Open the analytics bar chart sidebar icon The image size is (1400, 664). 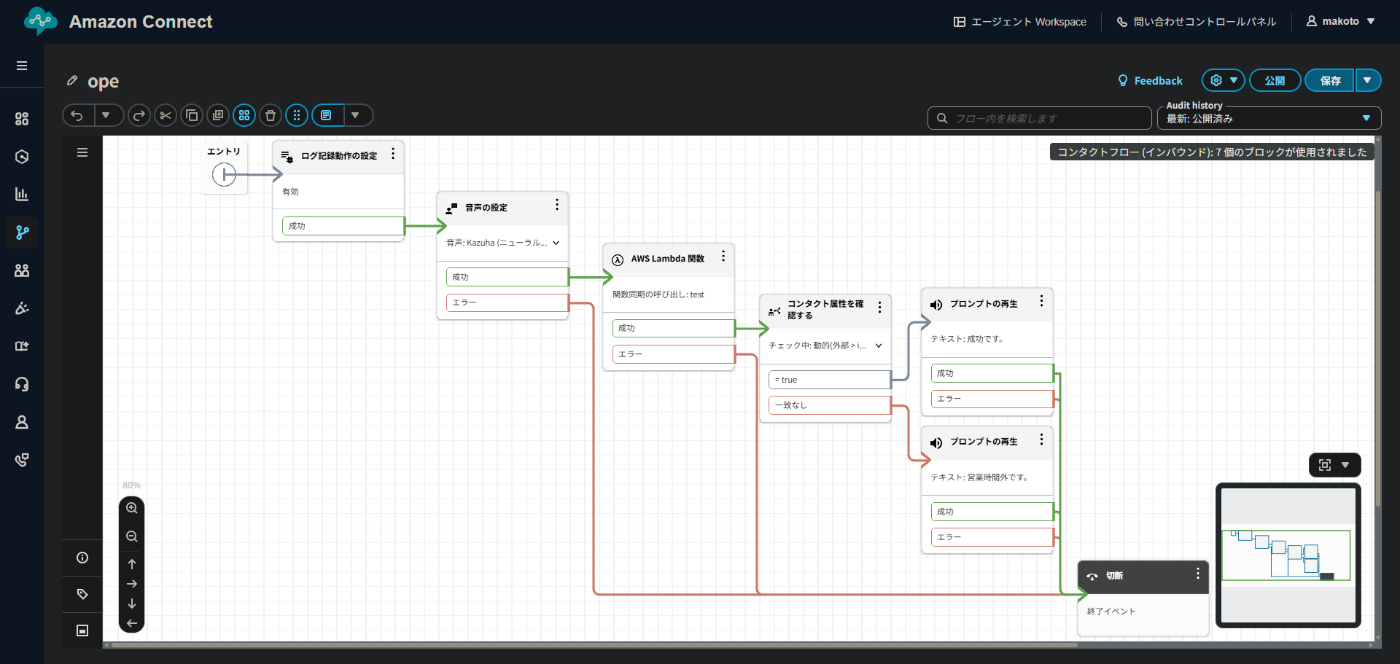[22, 194]
